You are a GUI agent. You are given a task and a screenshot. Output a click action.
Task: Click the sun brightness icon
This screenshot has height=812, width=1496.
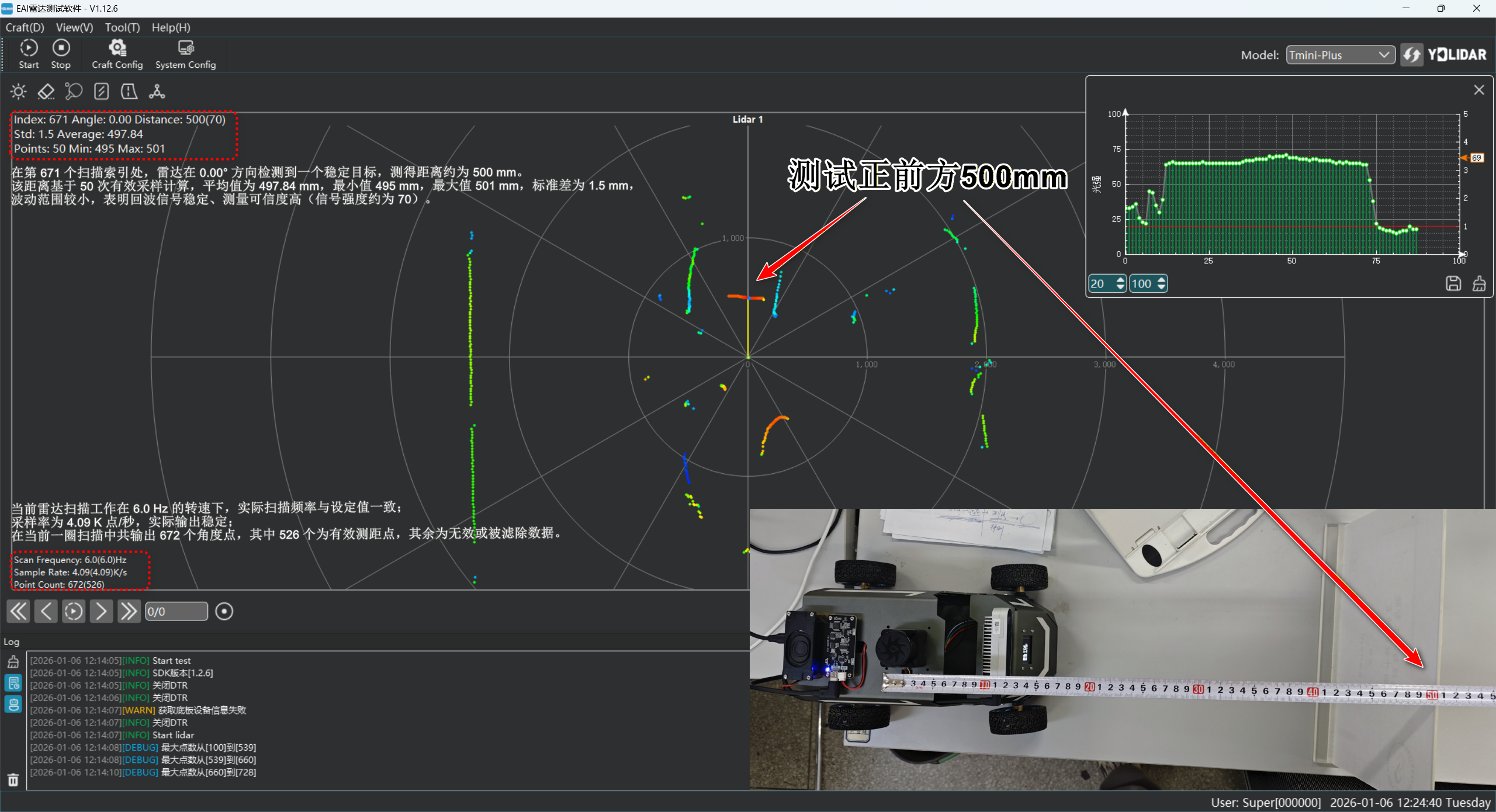point(19,92)
